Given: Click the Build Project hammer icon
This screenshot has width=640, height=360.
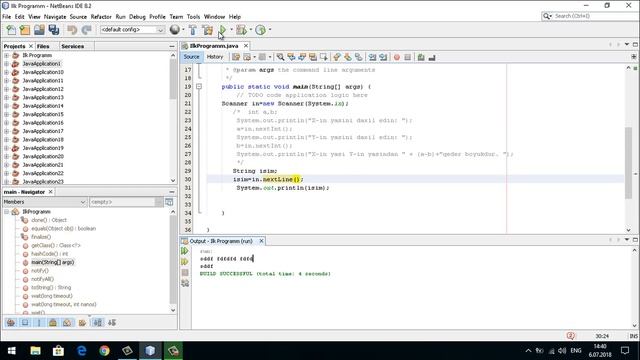Looking at the screenshot, I should point(193,30).
